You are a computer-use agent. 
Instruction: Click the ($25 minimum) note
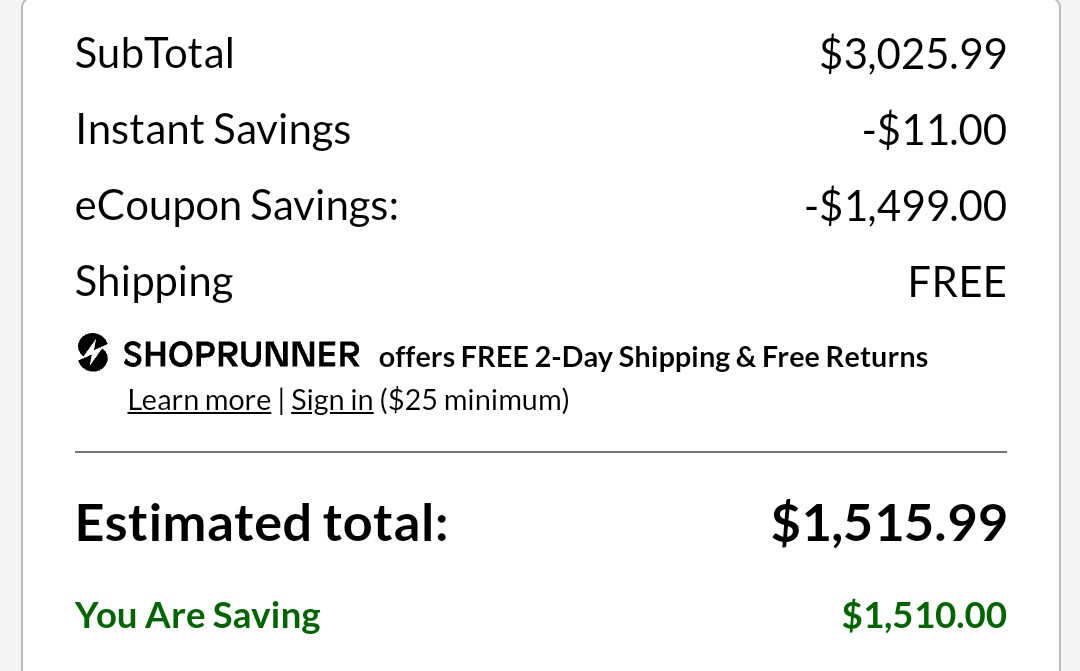pyautogui.click(x=475, y=400)
